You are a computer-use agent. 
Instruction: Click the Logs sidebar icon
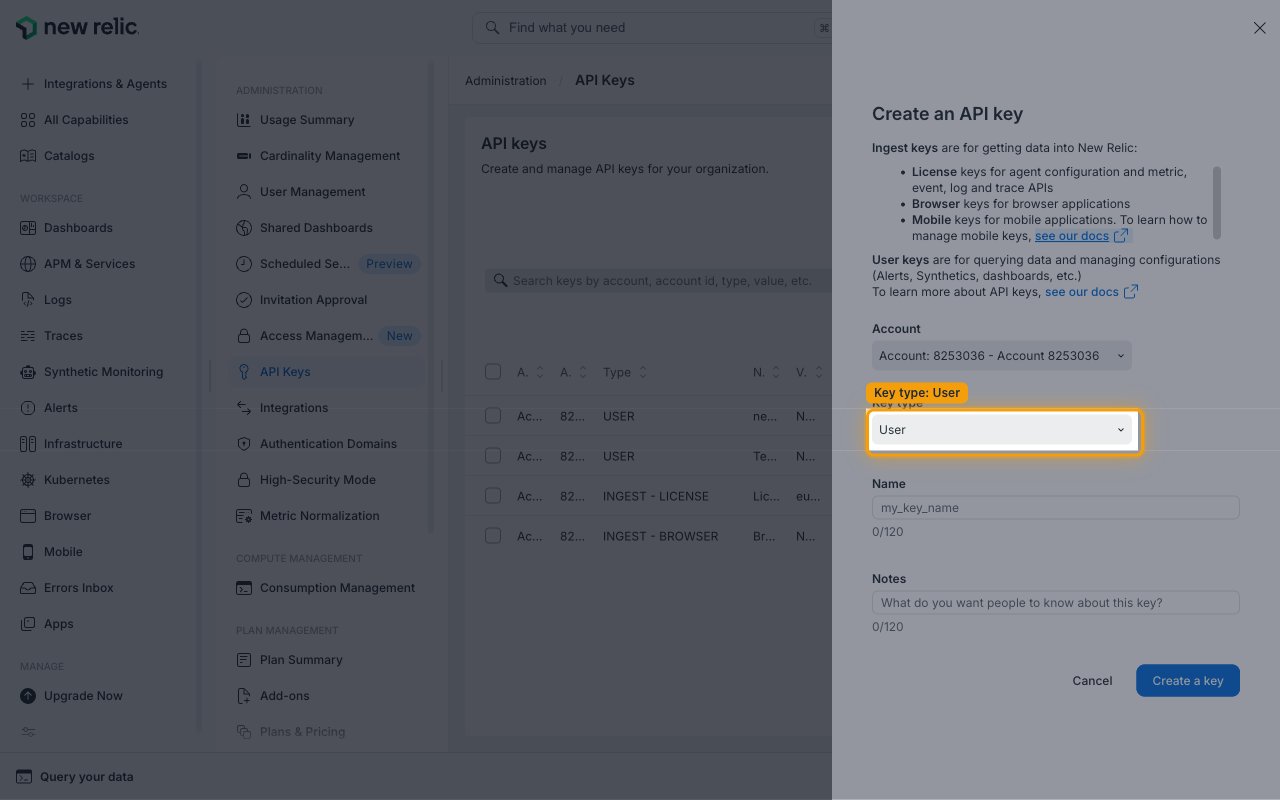(28, 300)
